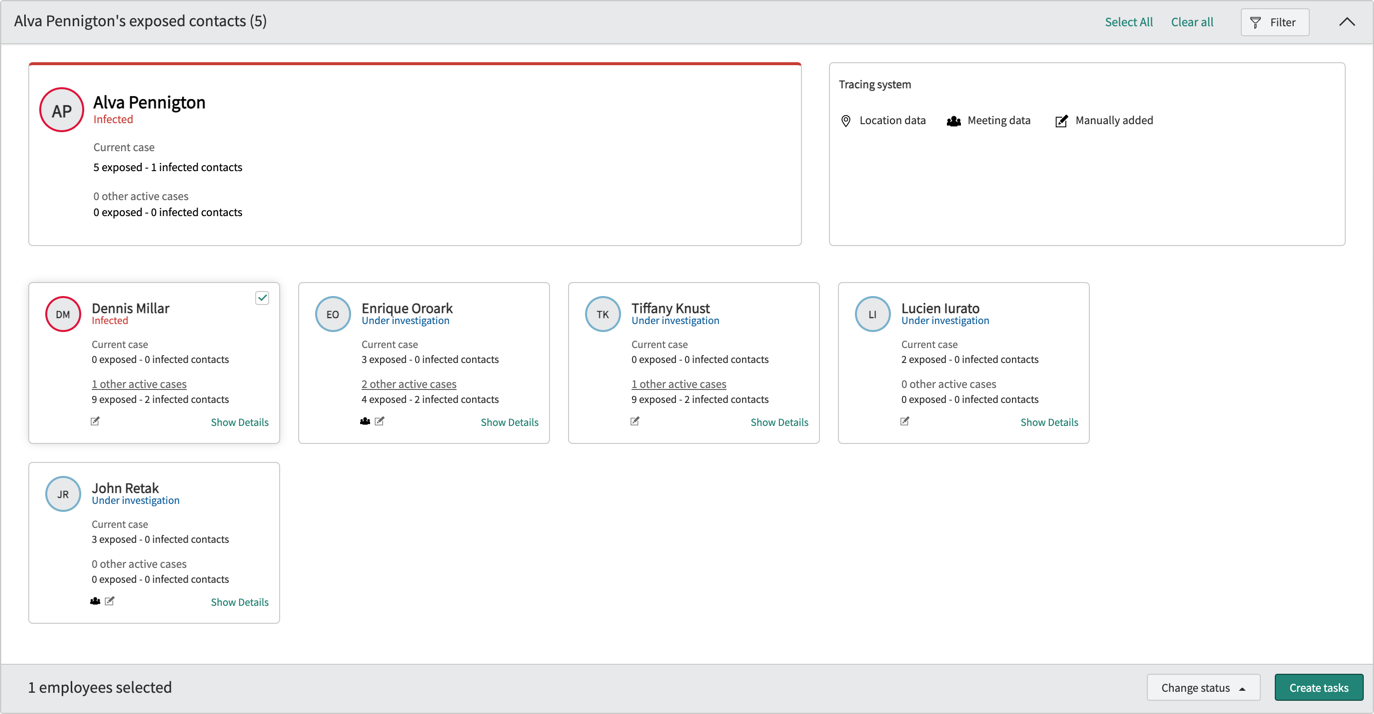Click Lucien Iurato's Under investigation status
1374x714 pixels.
(x=946, y=321)
